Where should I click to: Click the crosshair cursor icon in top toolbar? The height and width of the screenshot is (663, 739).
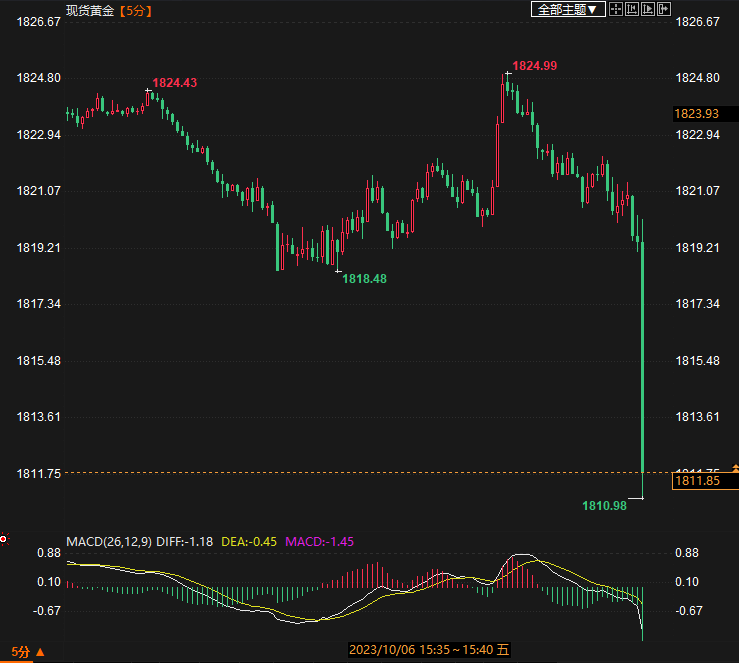(x=616, y=9)
